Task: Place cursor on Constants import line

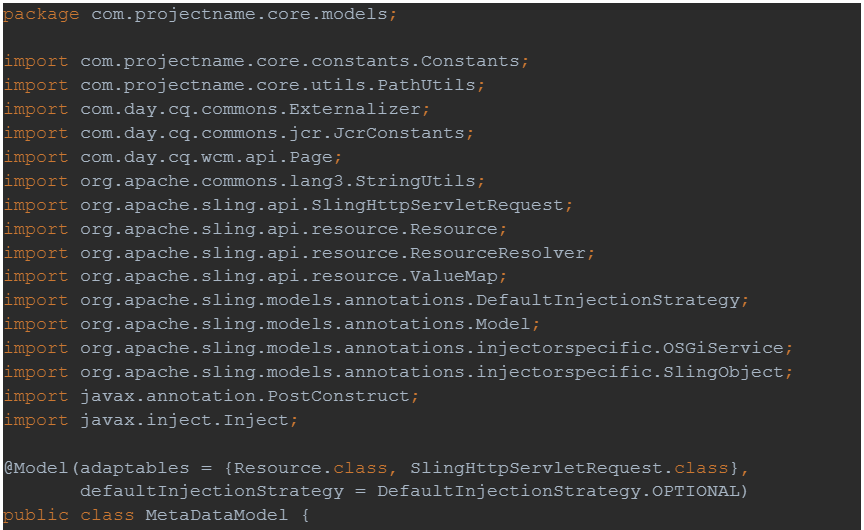Action: pos(266,61)
